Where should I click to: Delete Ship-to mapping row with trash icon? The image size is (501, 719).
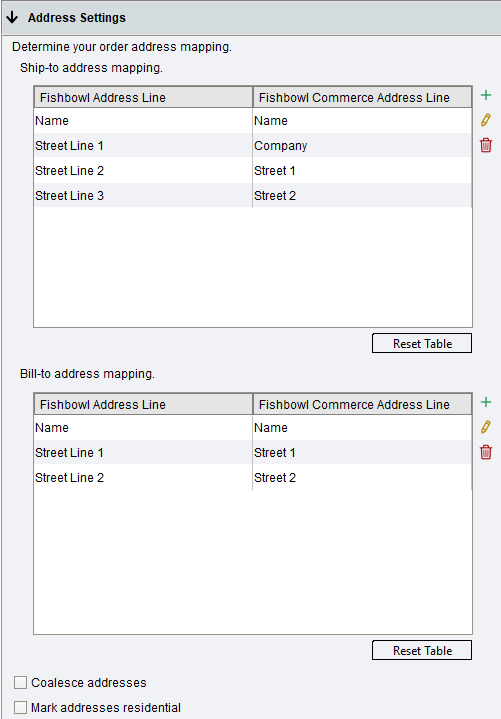coord(485,145)
